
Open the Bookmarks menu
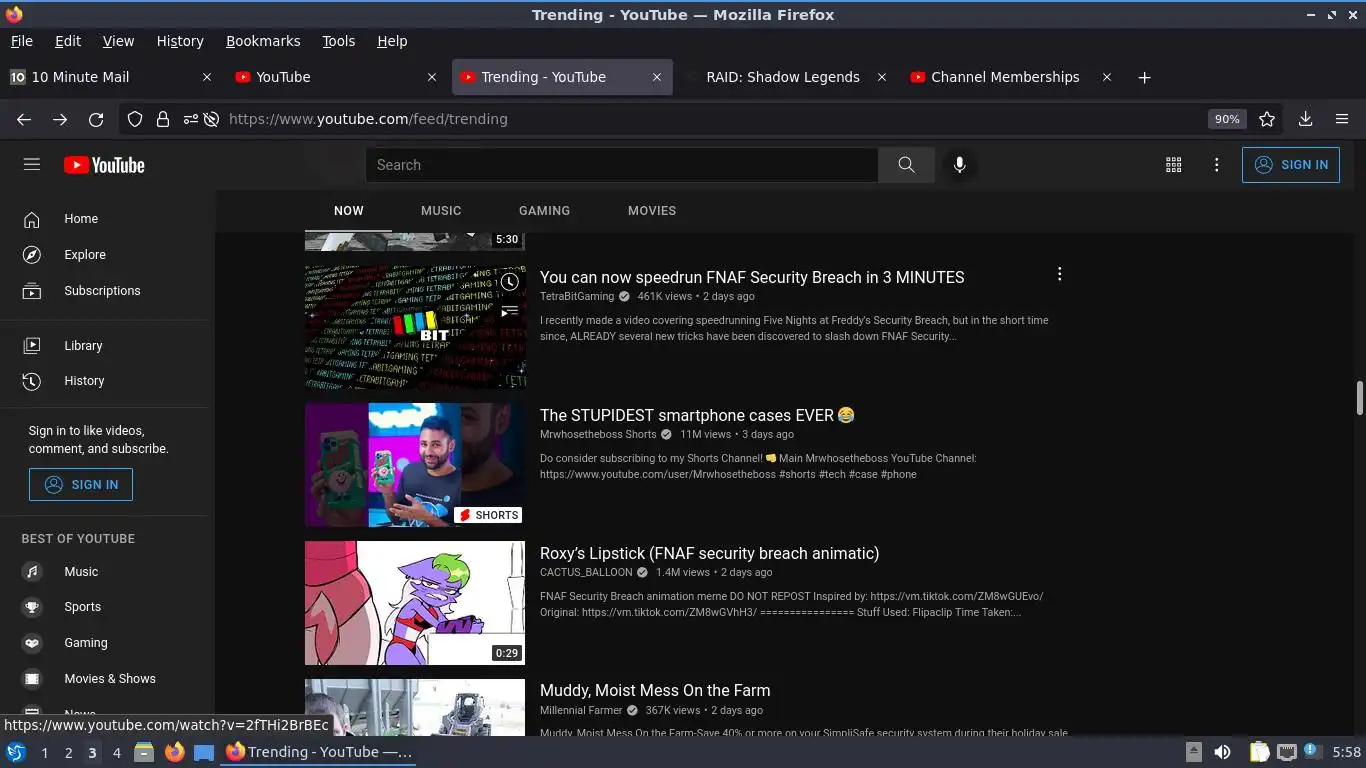(263, 41)
